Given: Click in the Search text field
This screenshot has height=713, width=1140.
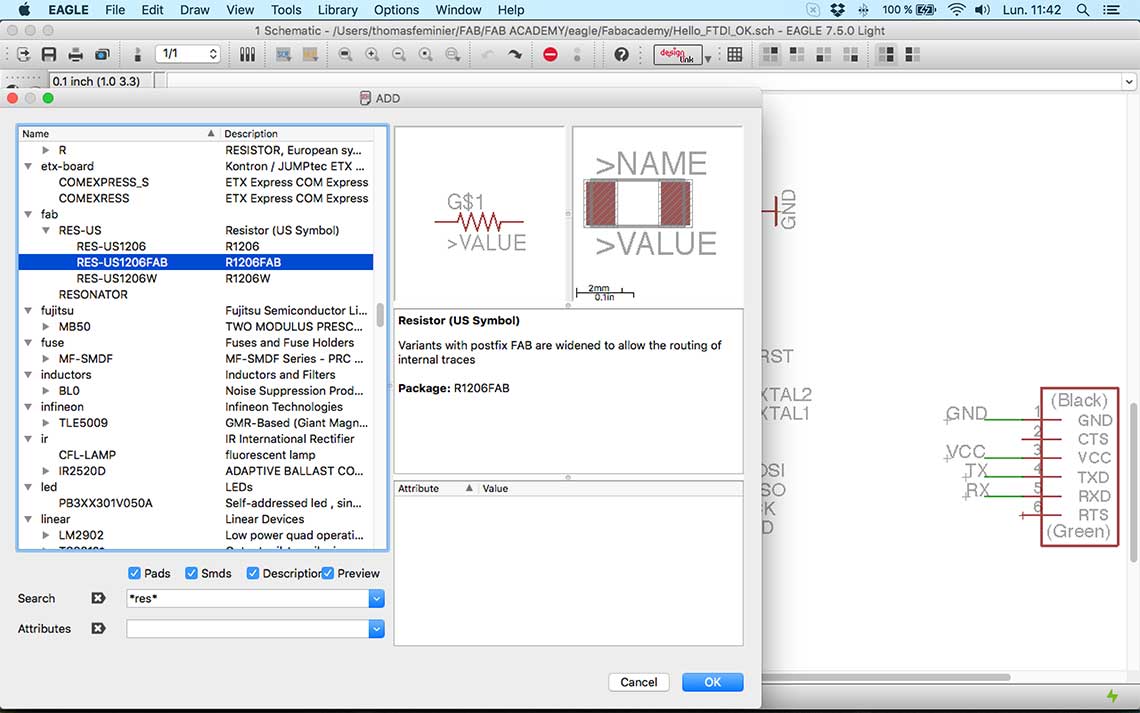Looking at the screenshot, I should point(248,598).
